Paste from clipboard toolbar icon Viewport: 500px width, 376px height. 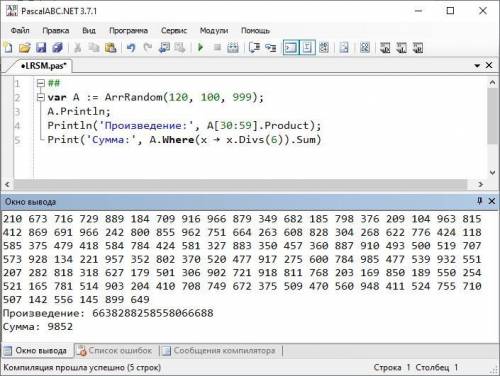click(x=110, y=48)
